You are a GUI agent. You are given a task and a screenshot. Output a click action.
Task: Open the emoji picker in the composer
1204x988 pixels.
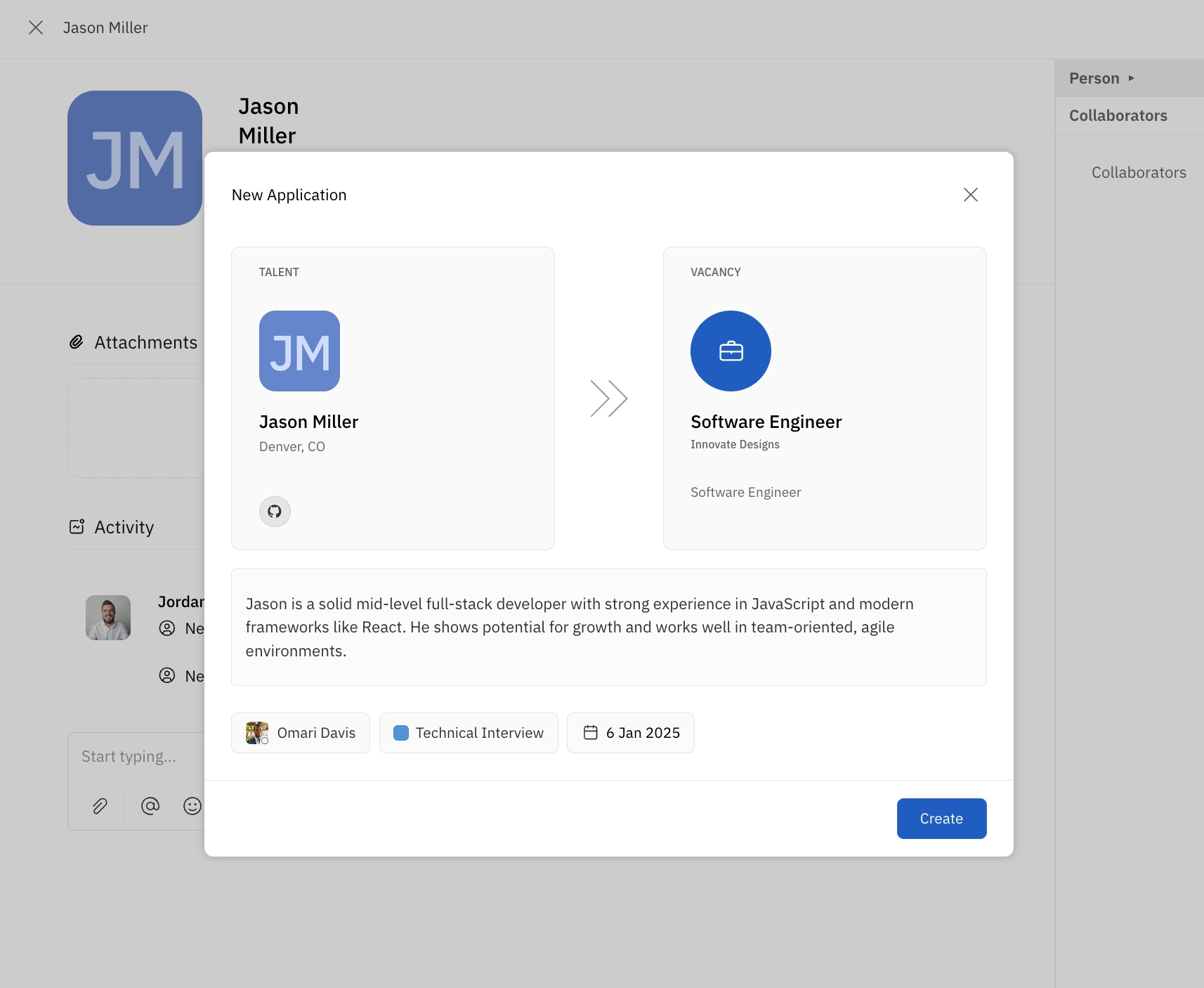tap(192, 806)
